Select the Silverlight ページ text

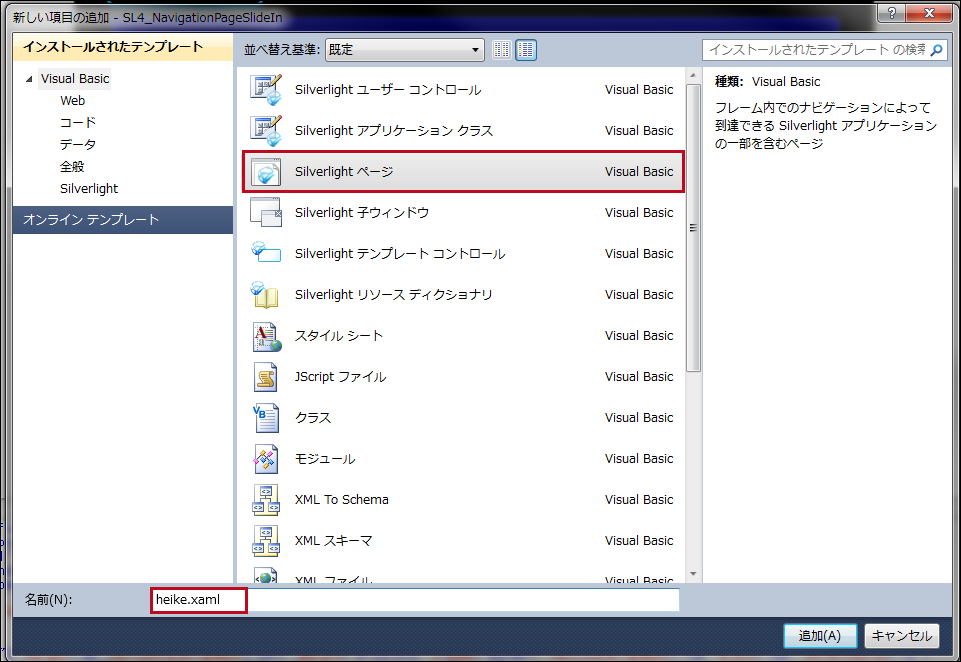click(x=344, y=172)
